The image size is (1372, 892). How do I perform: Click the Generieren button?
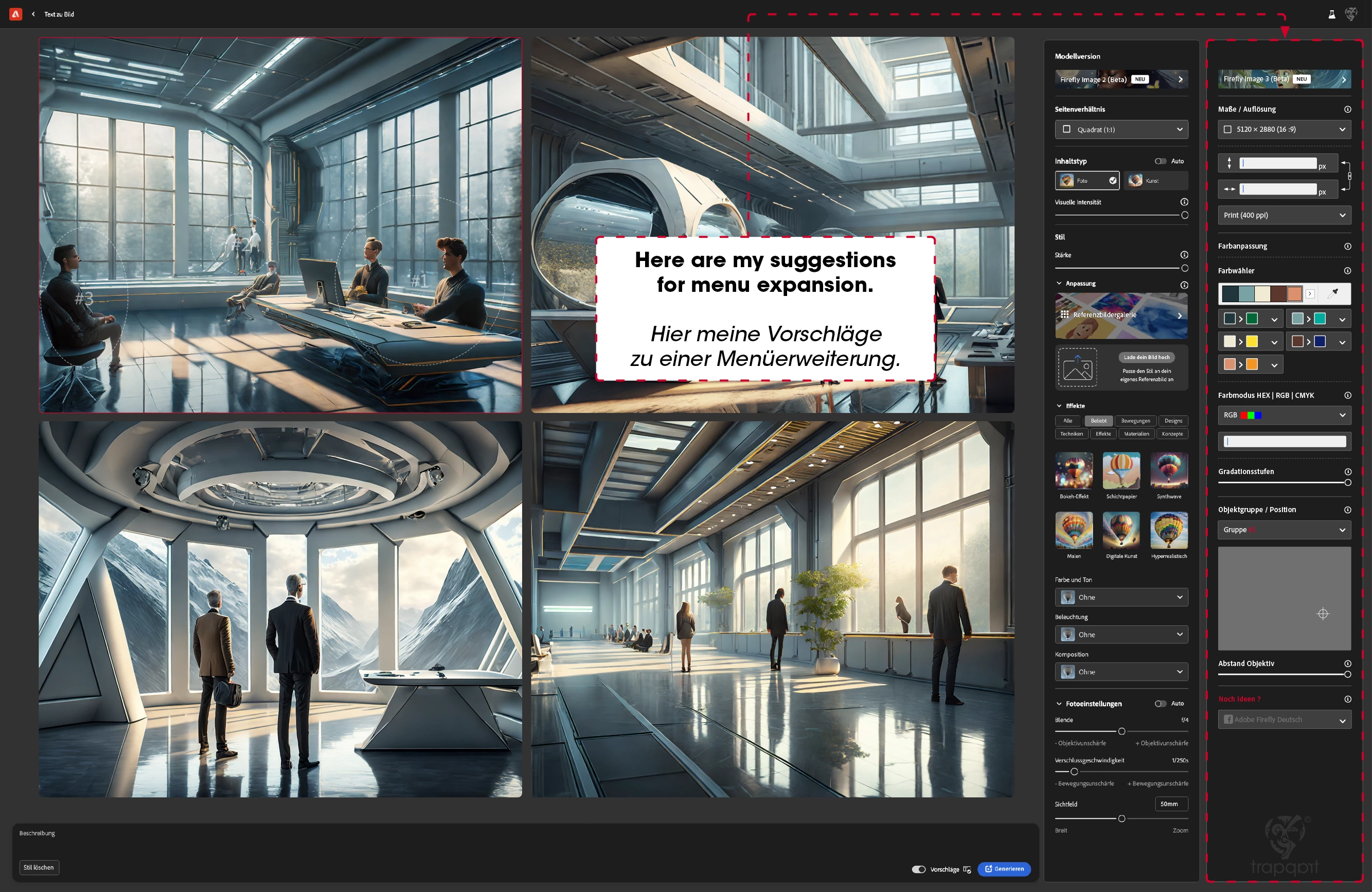[1004, 868]
